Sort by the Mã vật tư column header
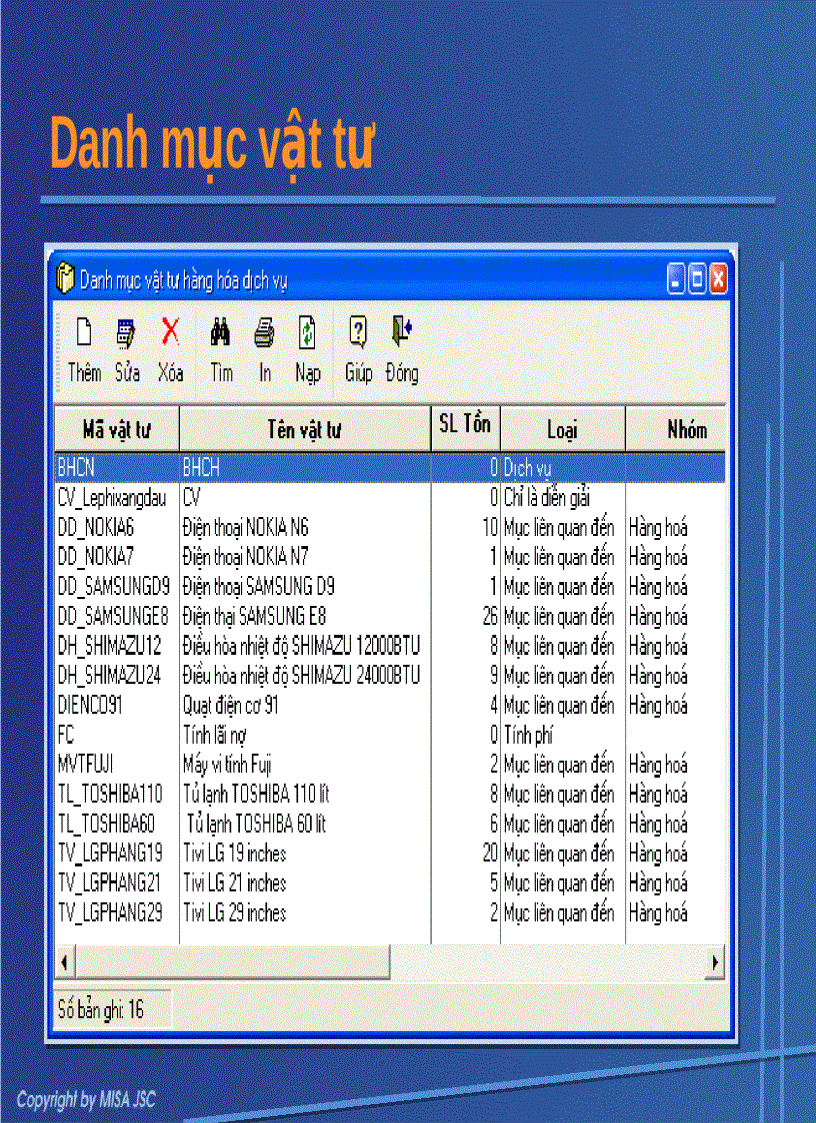 pos(116,428)
